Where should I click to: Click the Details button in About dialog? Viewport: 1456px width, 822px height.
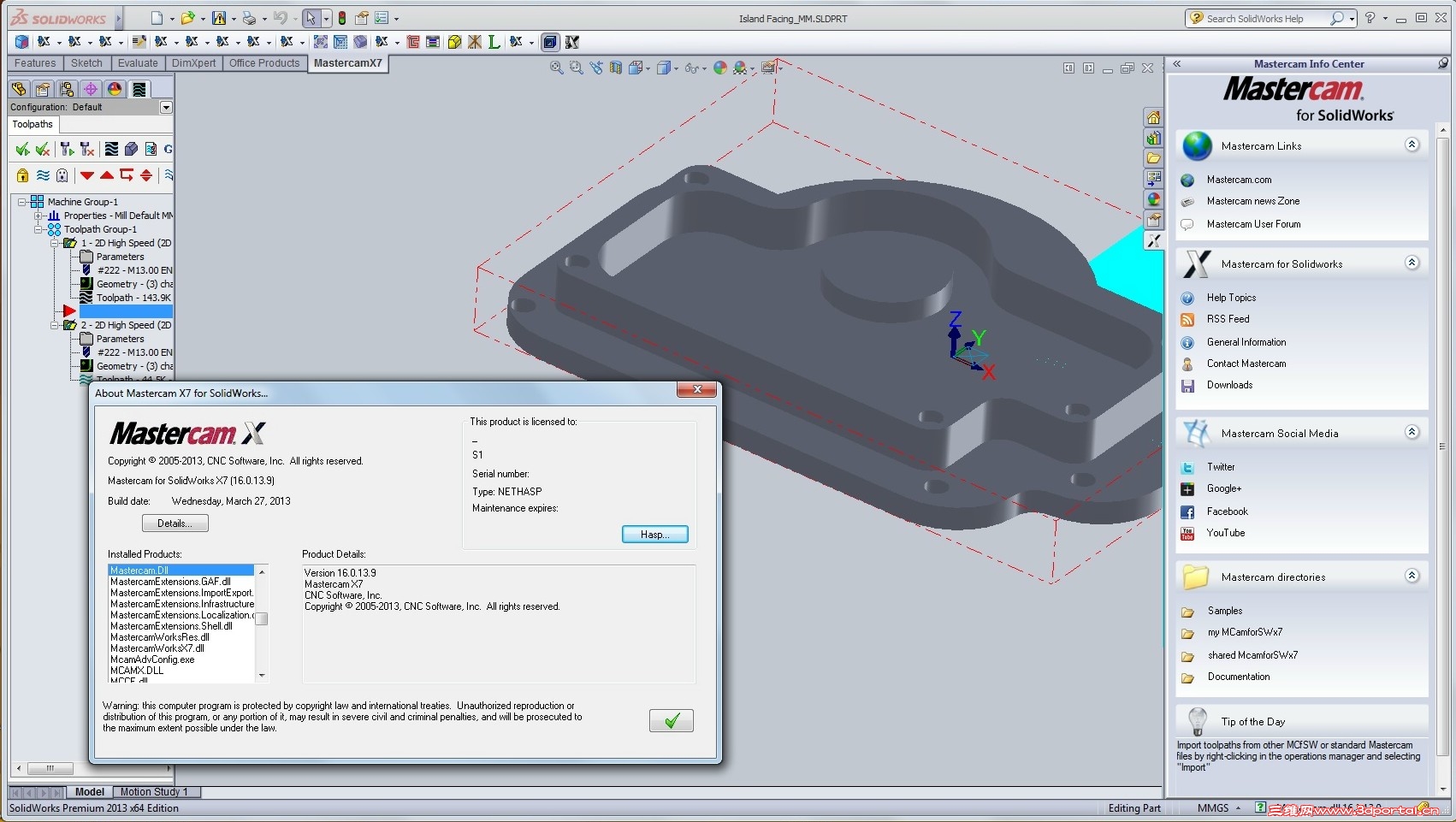tap(175, 523)
